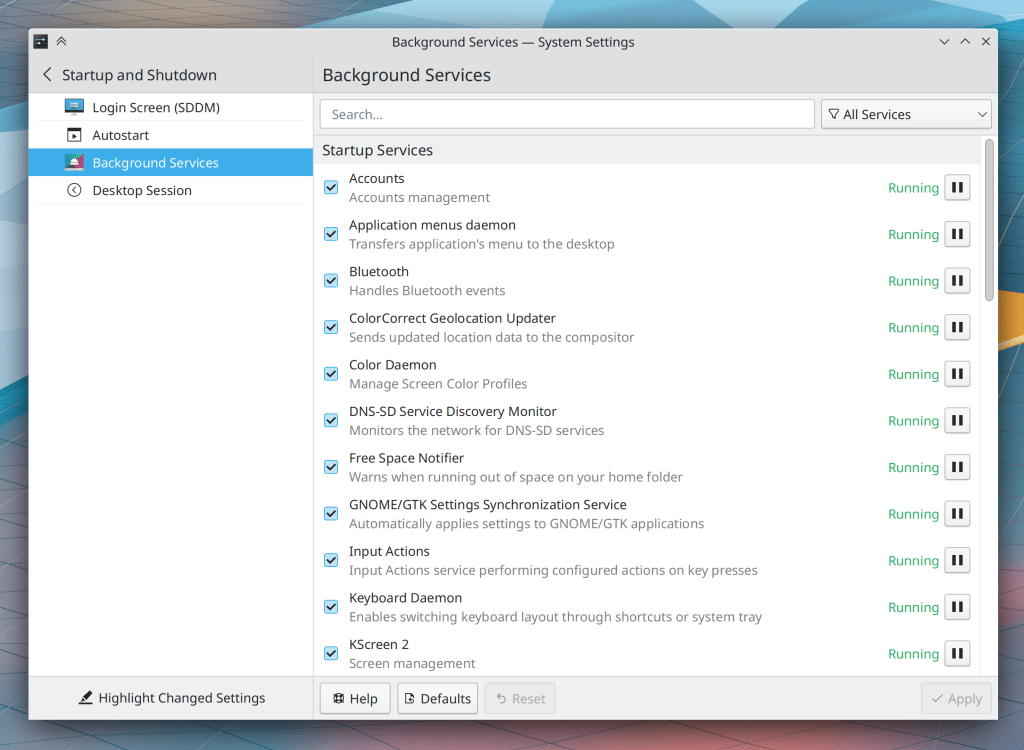
Task: Click the Login Screen (SDDM) monitor icon
Action: (x=75, y=107)
